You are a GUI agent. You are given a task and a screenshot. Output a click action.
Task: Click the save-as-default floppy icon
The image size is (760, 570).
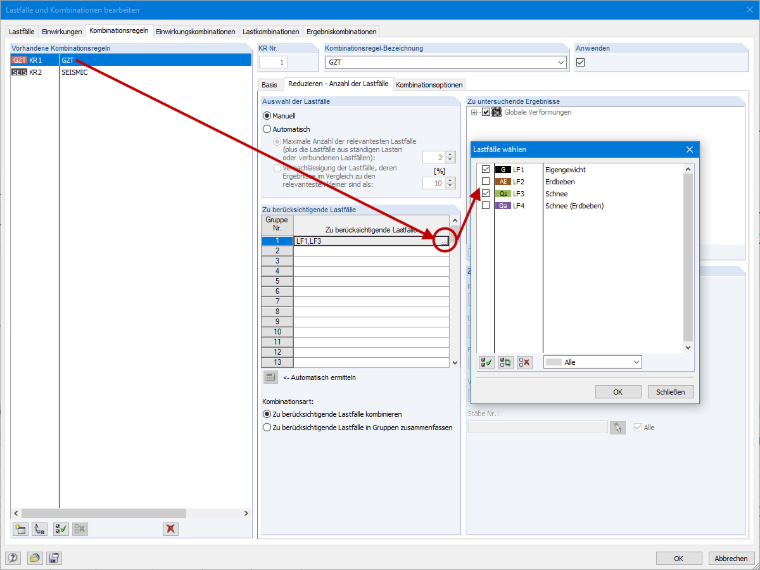coord(53,558)
